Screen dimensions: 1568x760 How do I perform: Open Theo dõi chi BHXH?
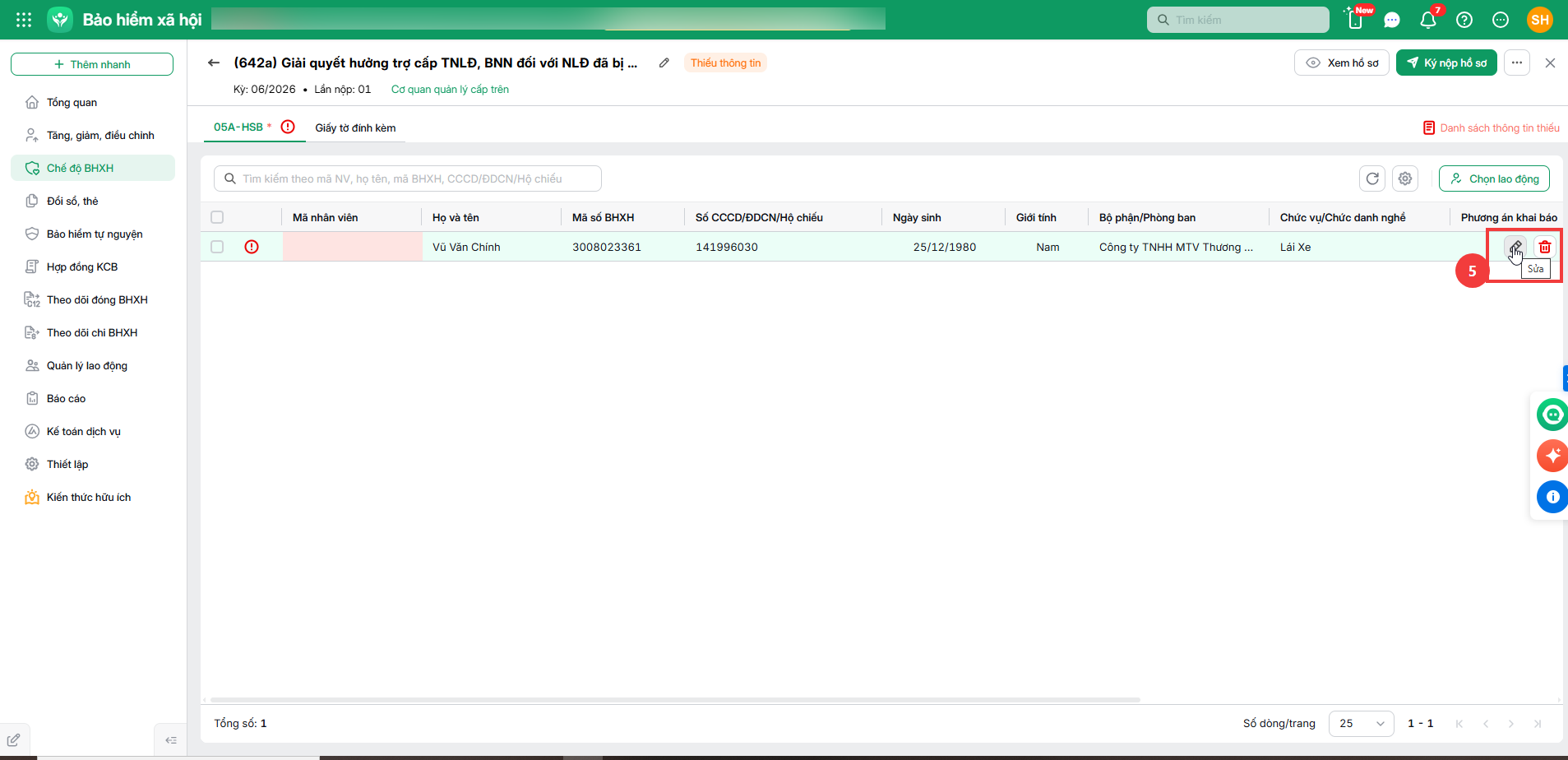(x=92, y=332)
